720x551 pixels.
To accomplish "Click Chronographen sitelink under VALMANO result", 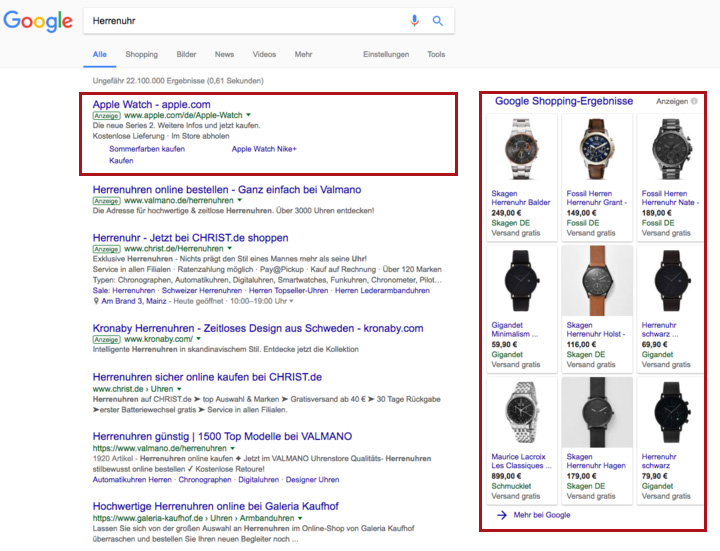I will tap(205, 480).
